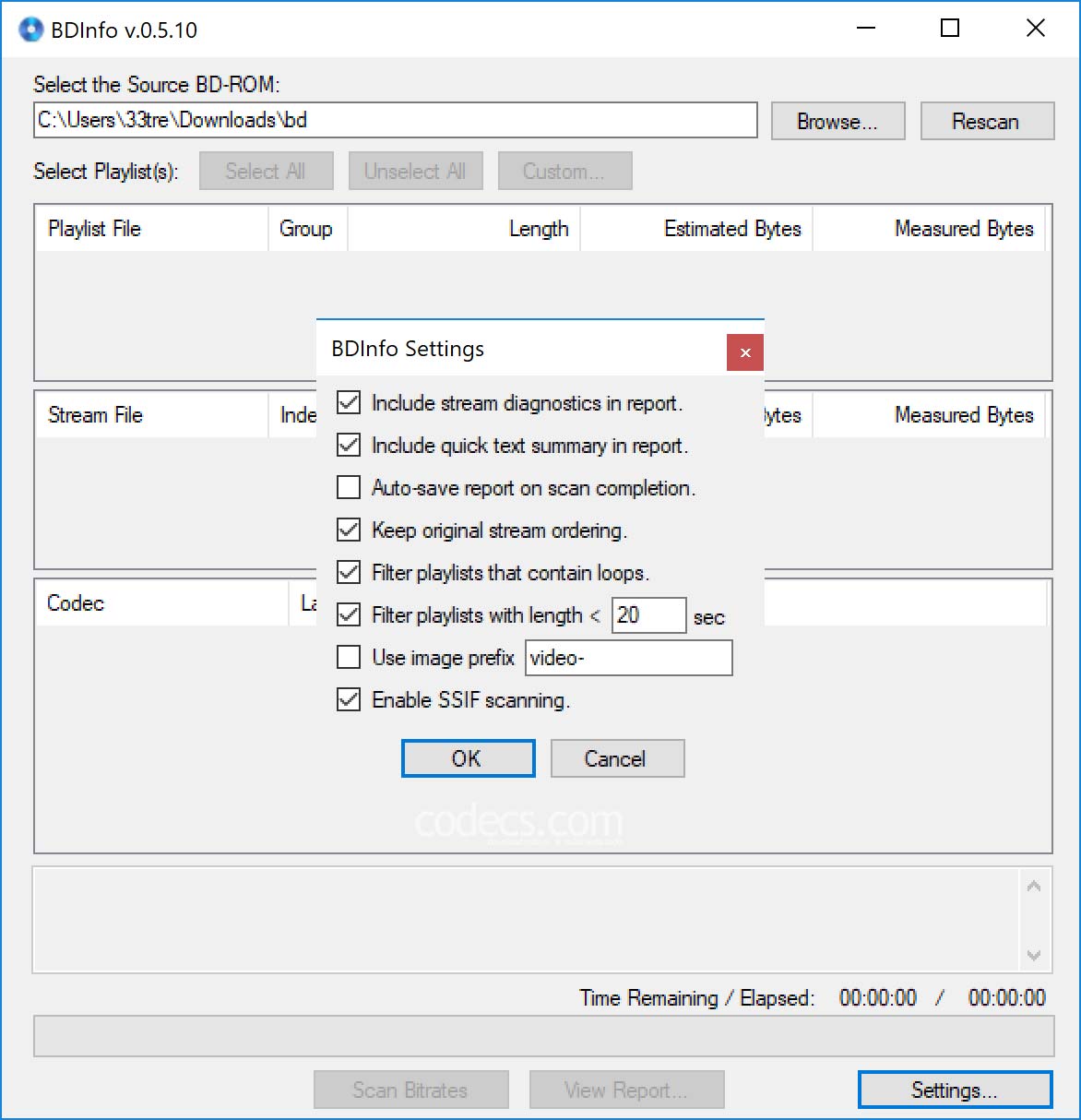Toggle 'Enable SSIF scanning' checkbox

pos(349,699)
